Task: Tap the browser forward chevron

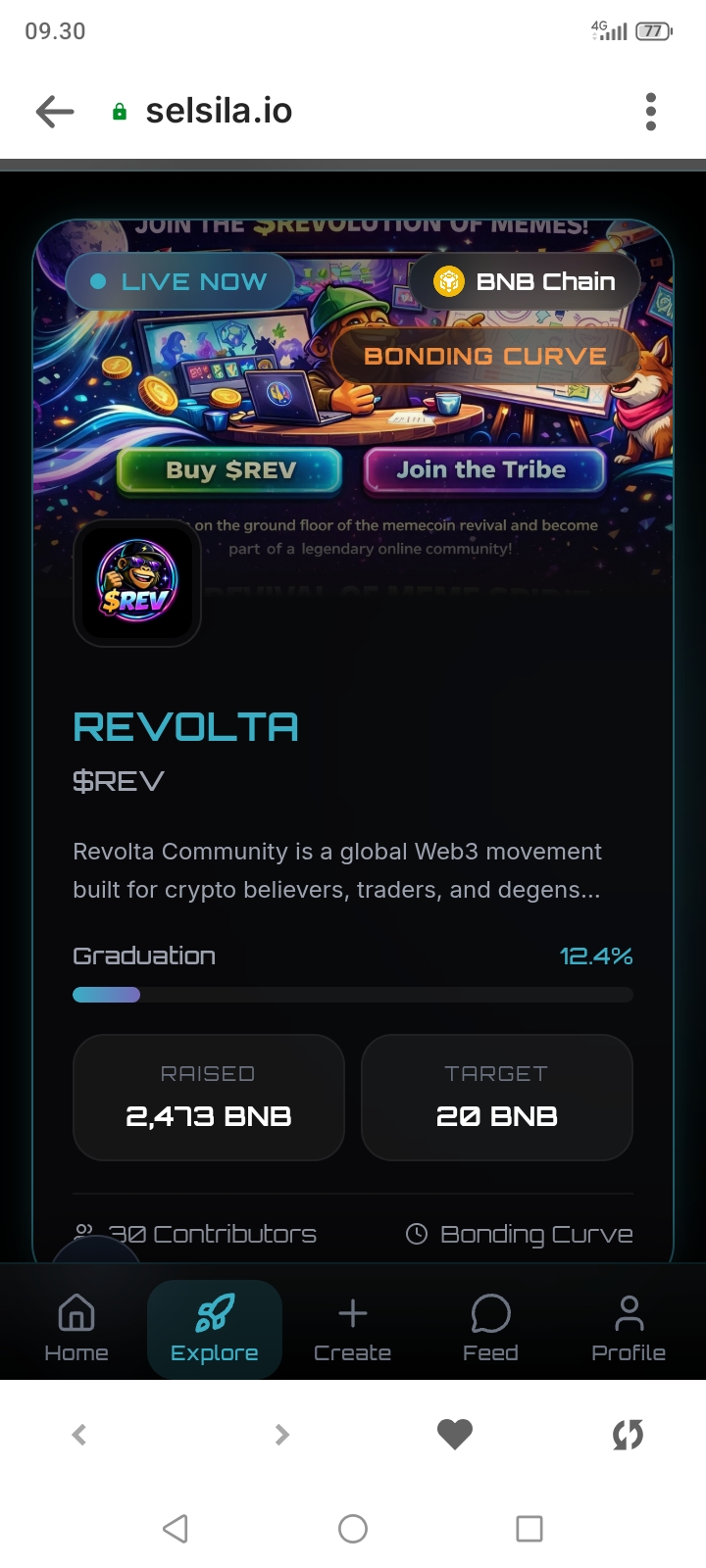Action: [x=282, y=1435]
